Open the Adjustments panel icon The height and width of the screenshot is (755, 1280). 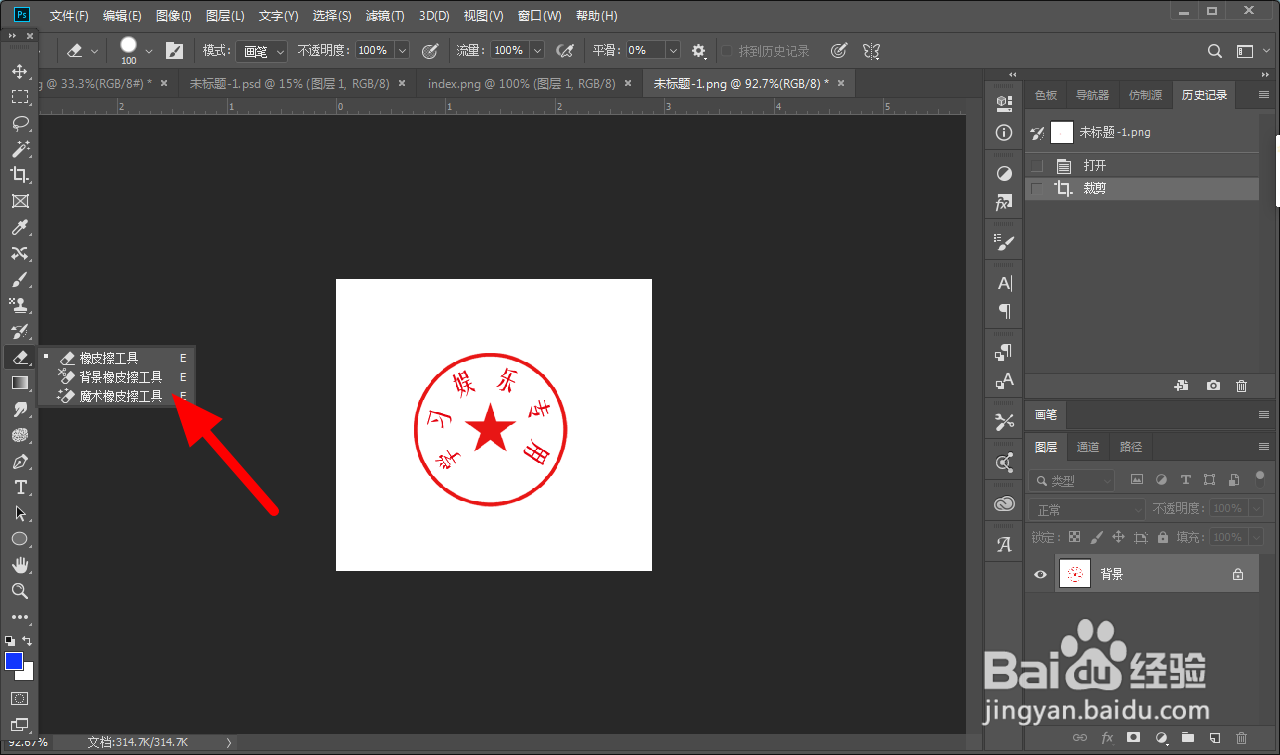pos(1004,174)
